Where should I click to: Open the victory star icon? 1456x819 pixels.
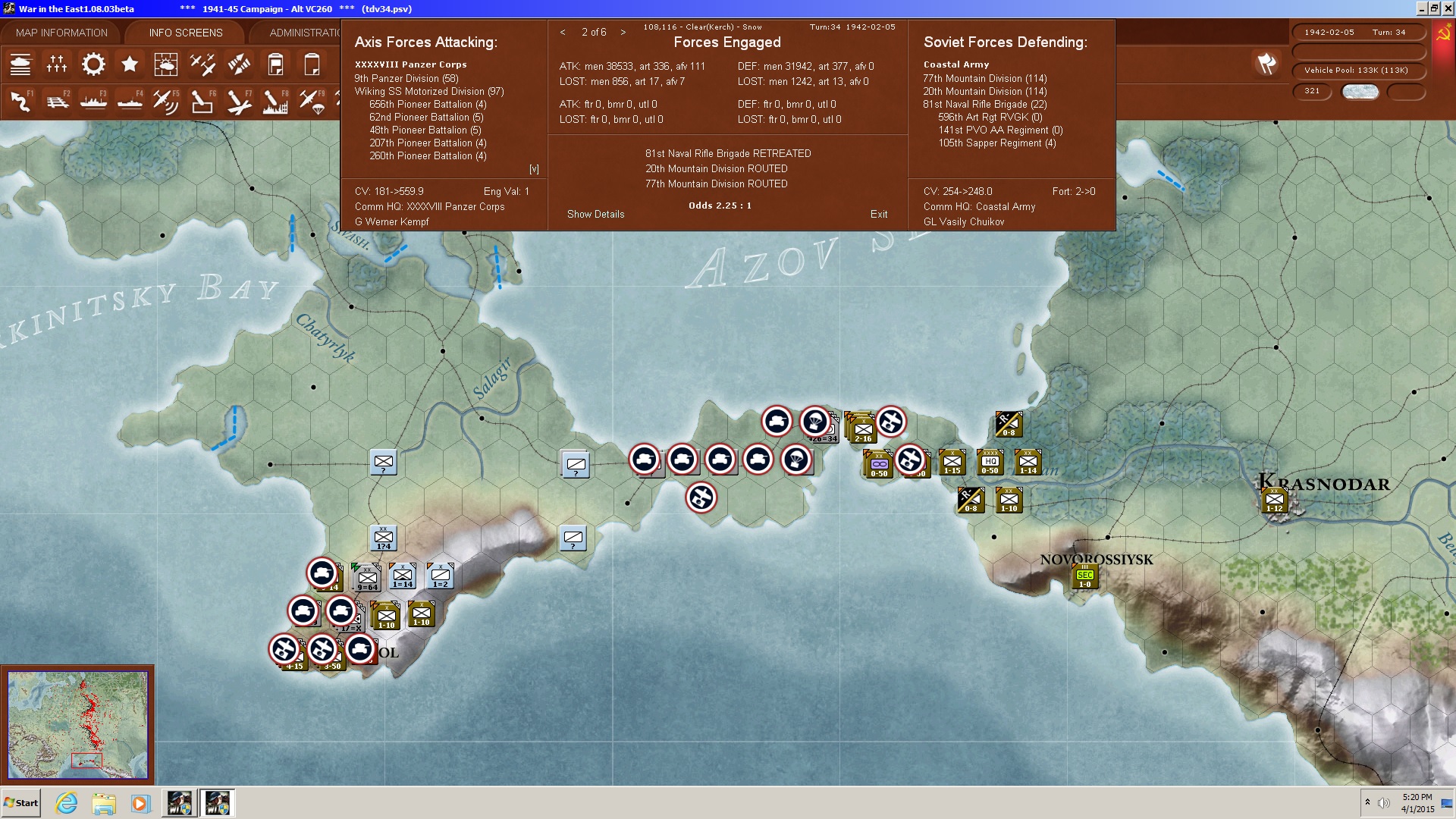[x=130, y=64]
